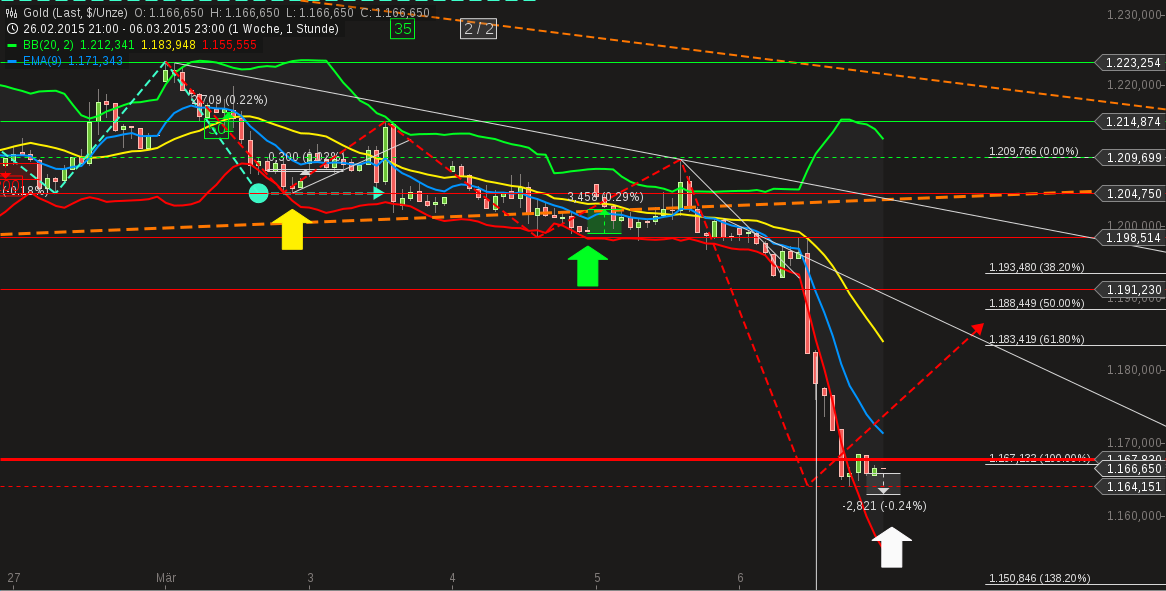Click the clock icon beside the date range
1166x591 pixels.
tap(12, 29)
